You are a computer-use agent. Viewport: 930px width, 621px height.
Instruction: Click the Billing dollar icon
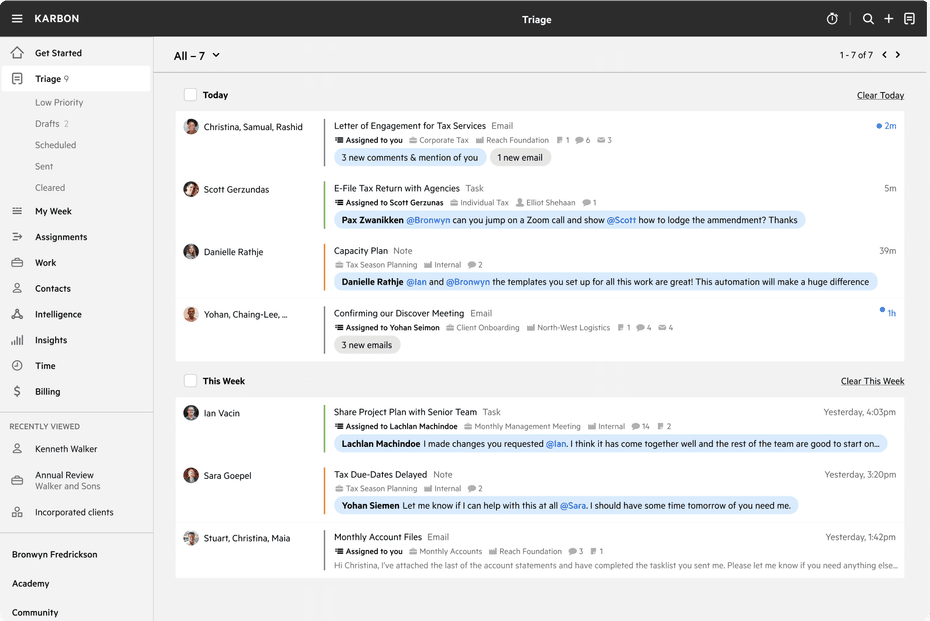(x=17, y=392)
